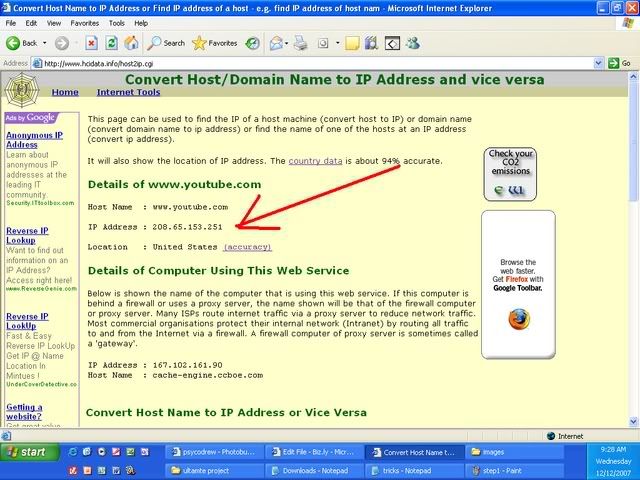This screenshot has height=480, width=640.
Task: Select the IP address 208.65.153.251 text
Action: point(187,227)
